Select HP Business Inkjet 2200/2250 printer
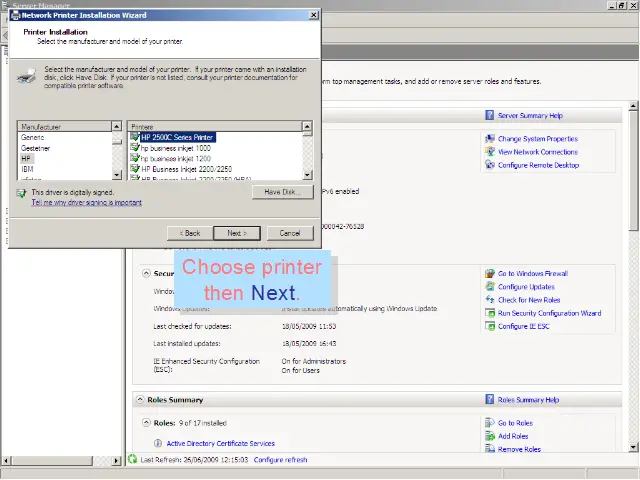 coord(187,169)
